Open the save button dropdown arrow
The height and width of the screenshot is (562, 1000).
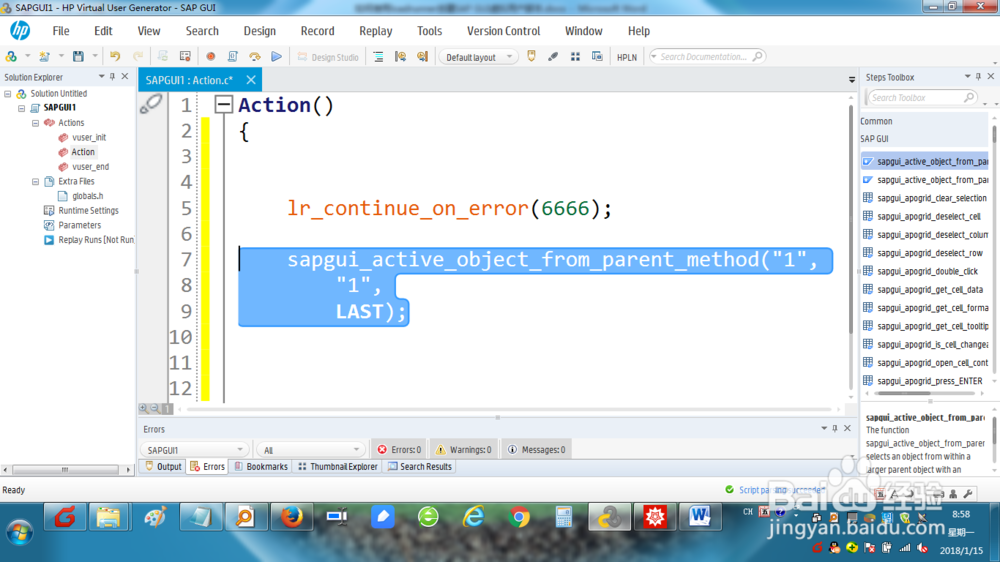[x=95, y=57]
